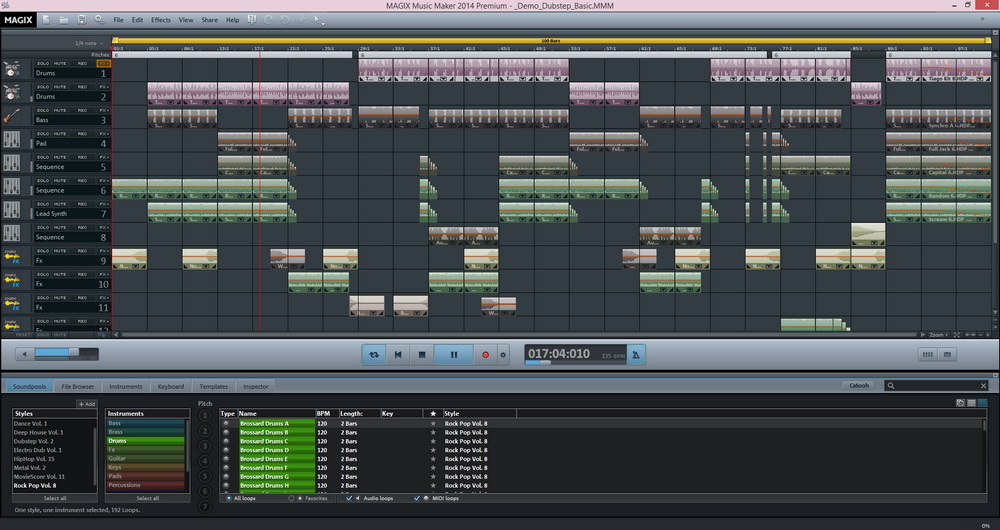The width and height of the screenshot is (1000, 530).
Task: Solo Drums track 1
Action: pos(43,63)
